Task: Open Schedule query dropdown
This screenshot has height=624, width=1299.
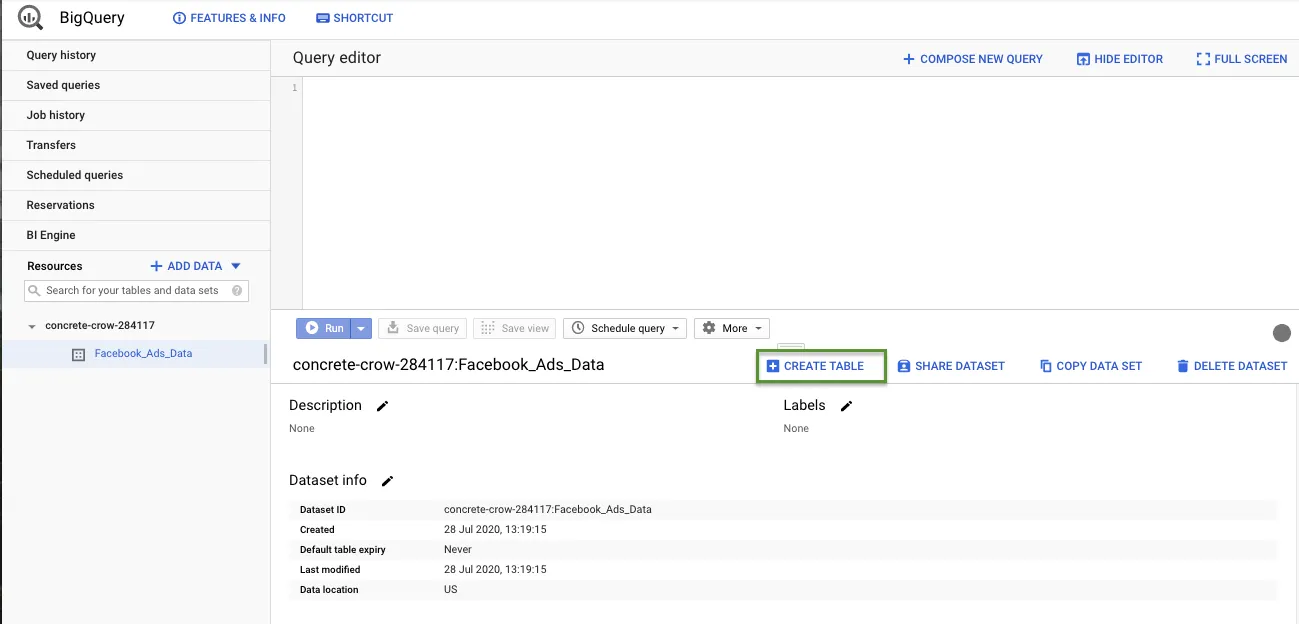Action: 625,328
